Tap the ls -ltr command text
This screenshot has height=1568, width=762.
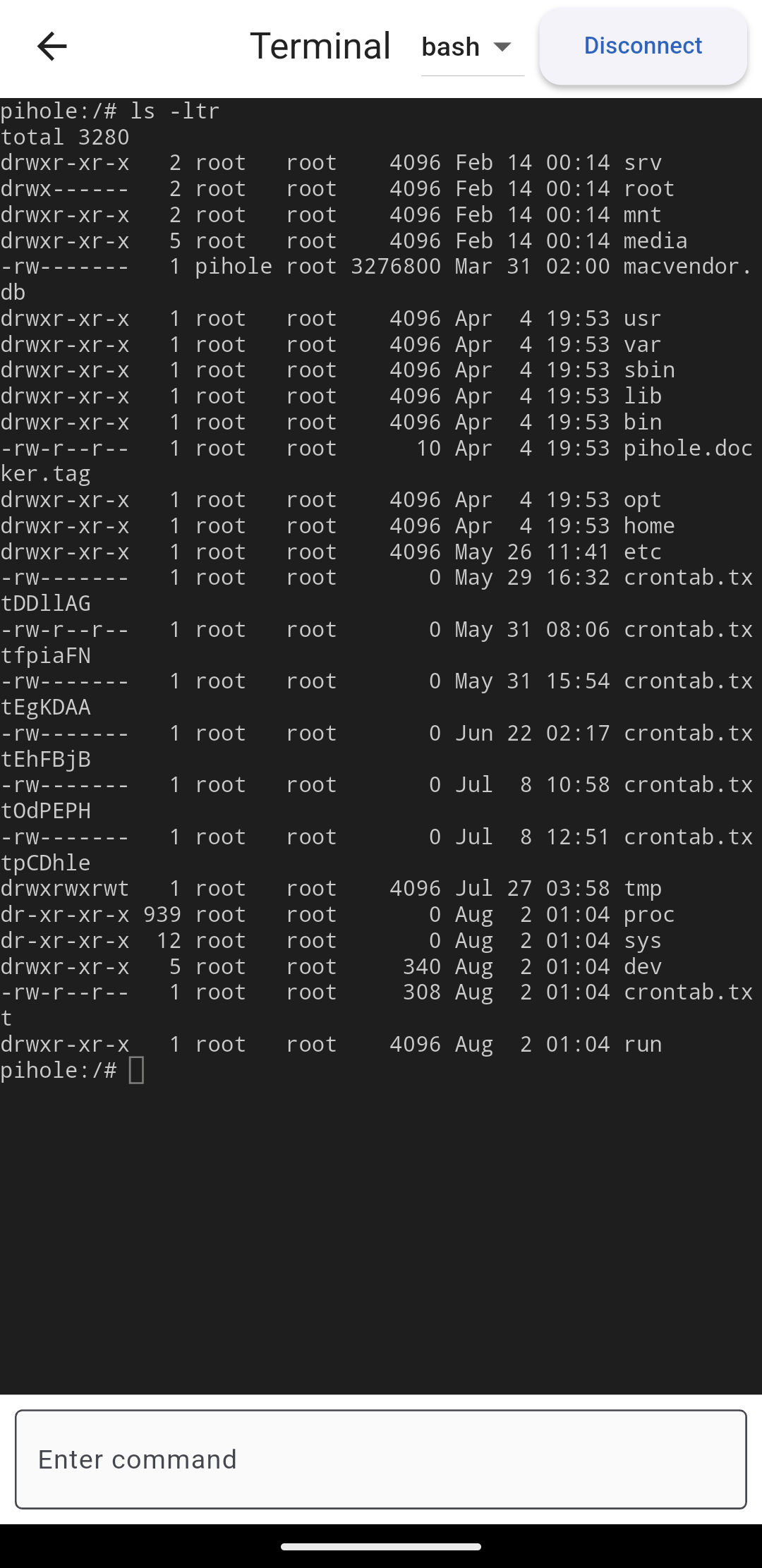pos(174,110)
